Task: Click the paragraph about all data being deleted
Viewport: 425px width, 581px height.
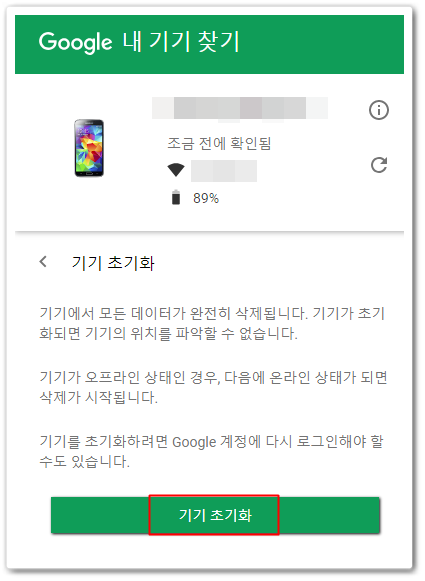Action: pos(212,323)
